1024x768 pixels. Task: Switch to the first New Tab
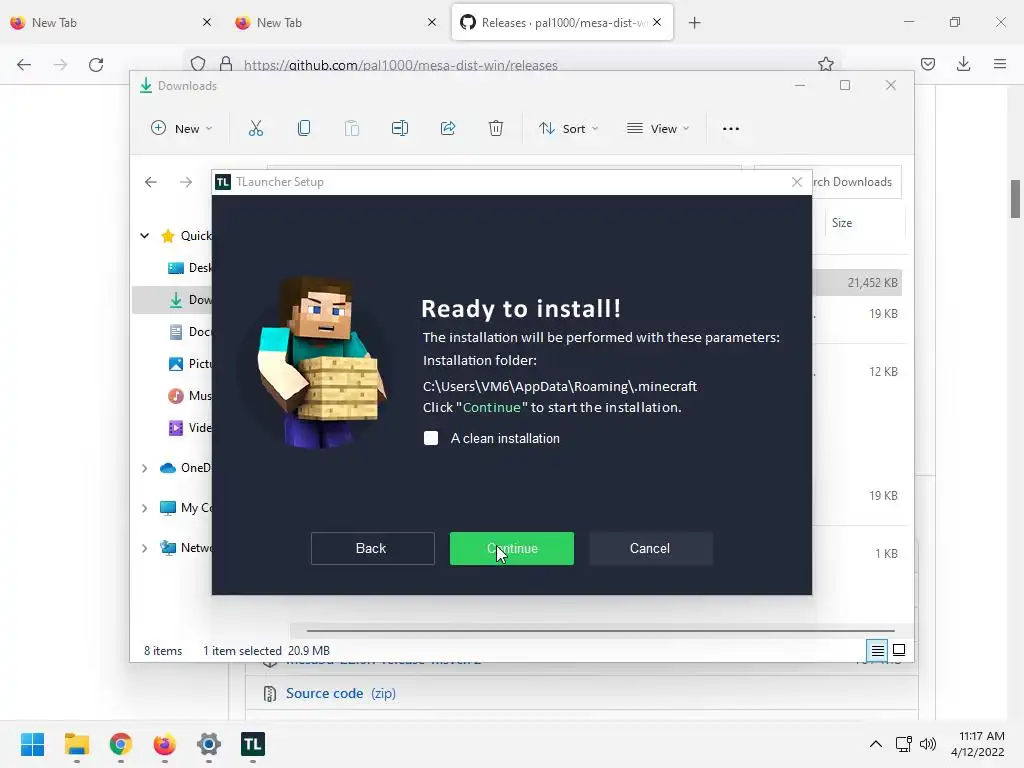click(111, 23)
